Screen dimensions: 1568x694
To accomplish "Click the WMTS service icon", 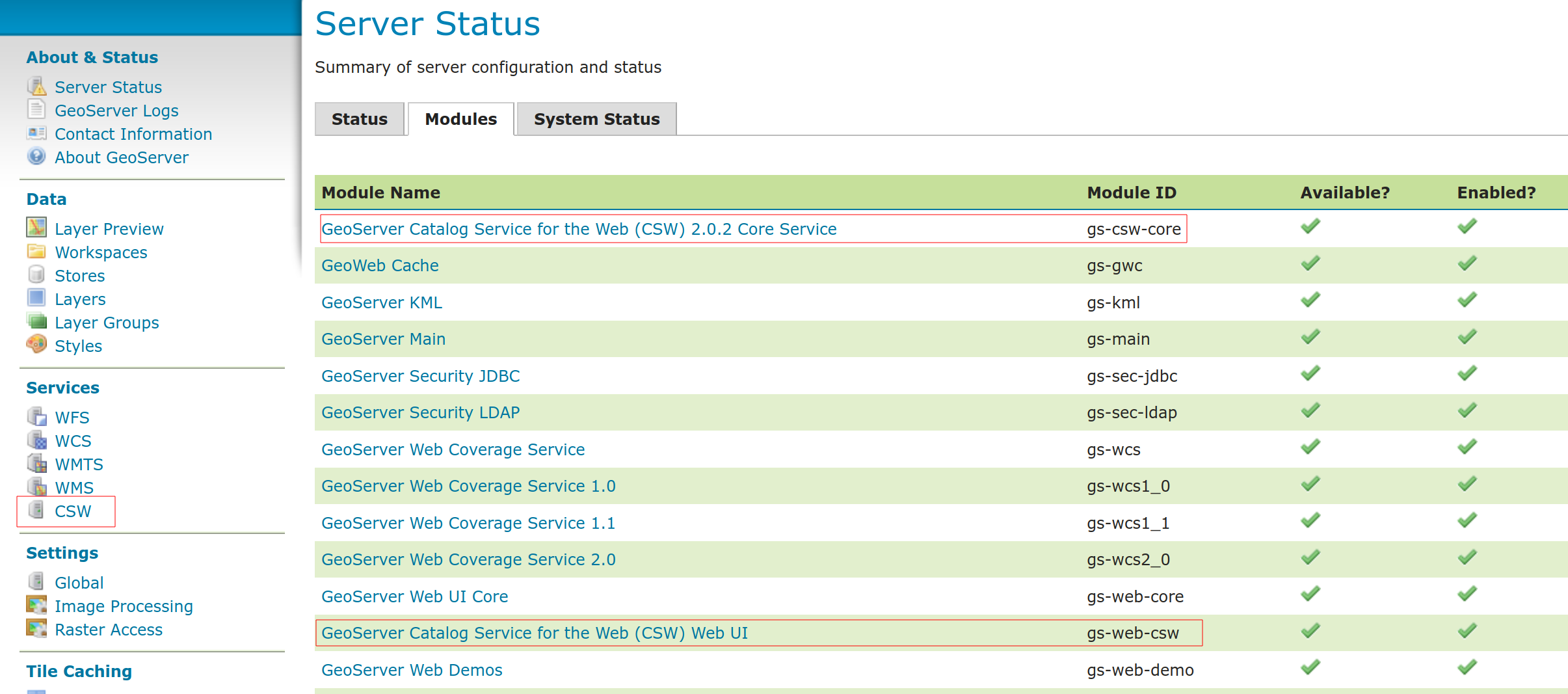I will [x=36, y=464].
